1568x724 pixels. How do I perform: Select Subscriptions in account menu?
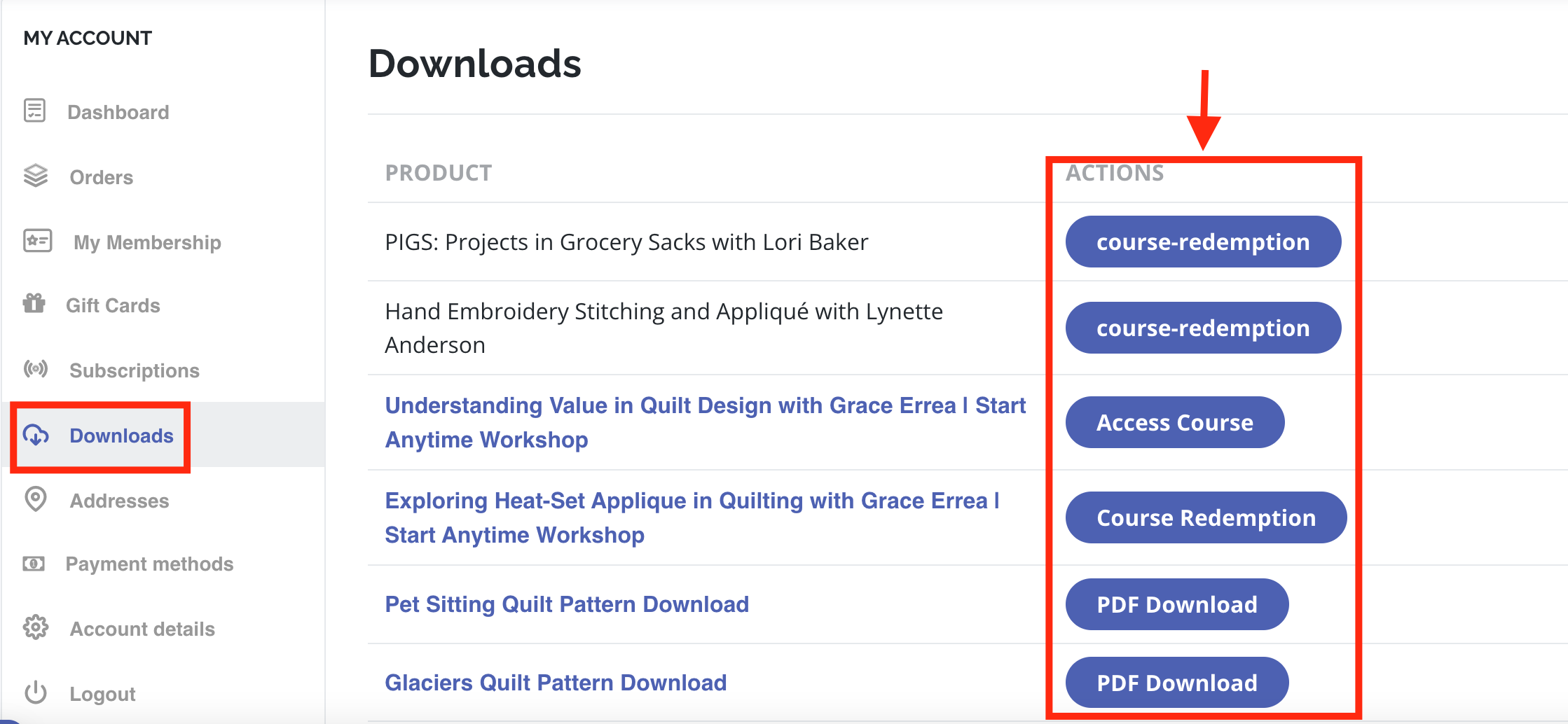135,370
